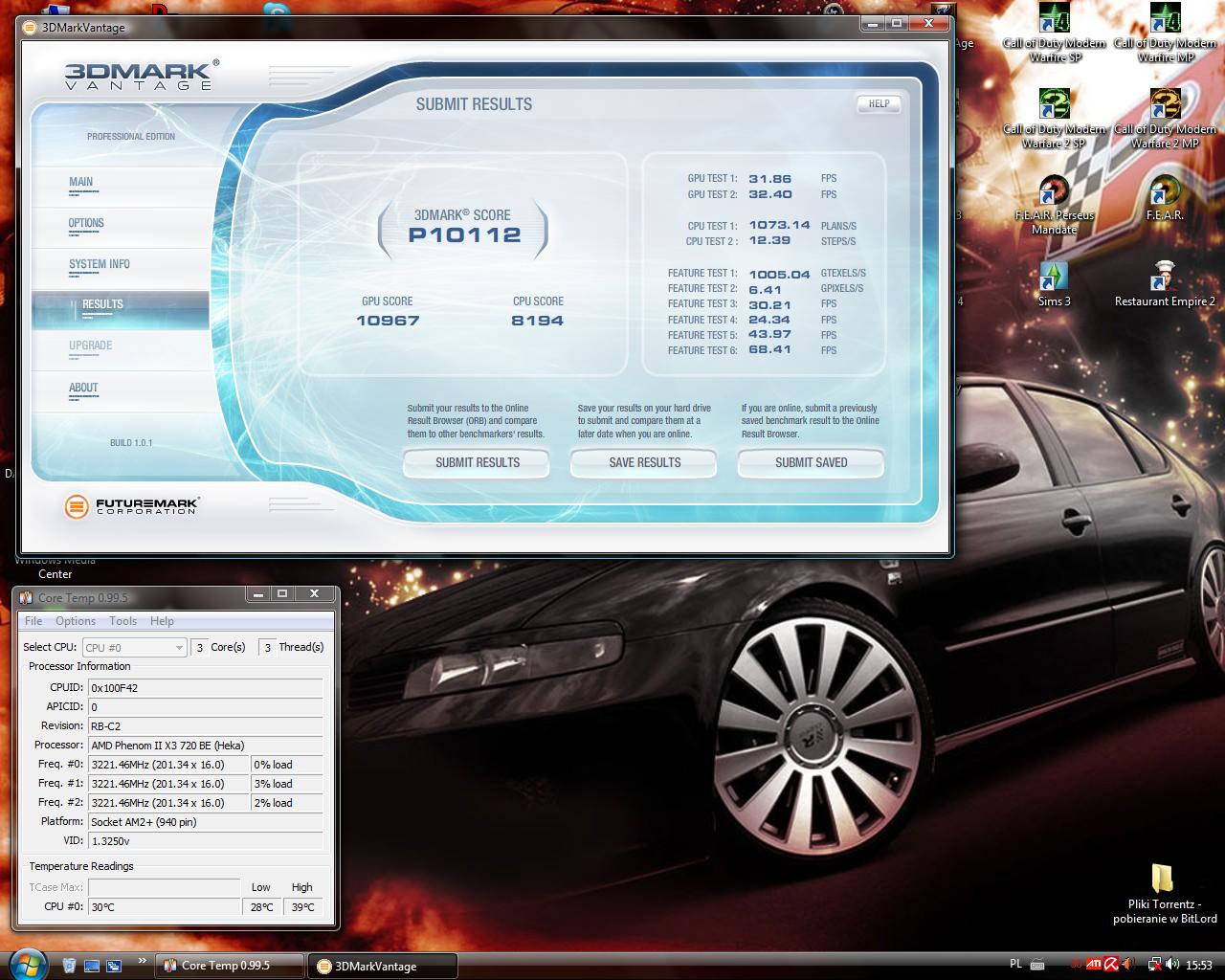Image resolution: width=1225 pixels, height=980 pixels.
Task: Click the VID value 1.3250v
Action: [205, 841]
